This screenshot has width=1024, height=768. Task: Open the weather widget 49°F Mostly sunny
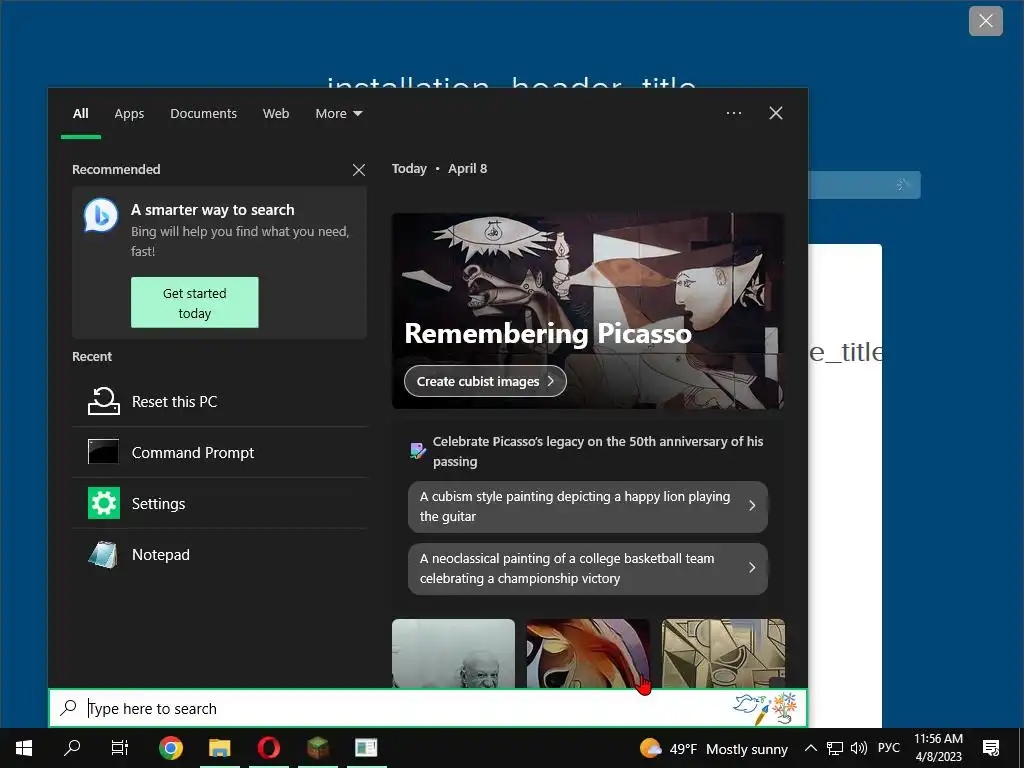tap(714, 748)
